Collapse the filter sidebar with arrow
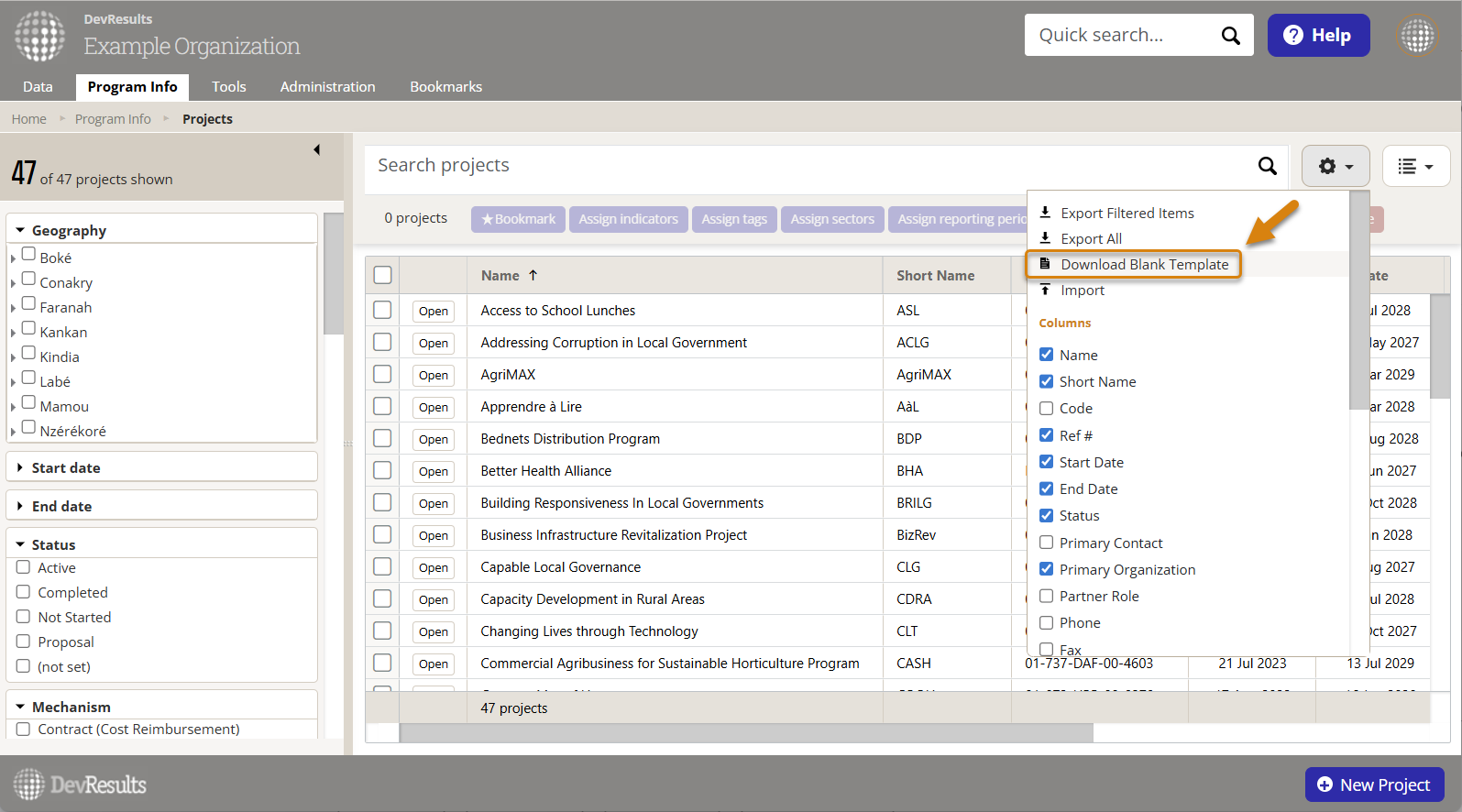Screen dimensions: 1462x812 317,149
